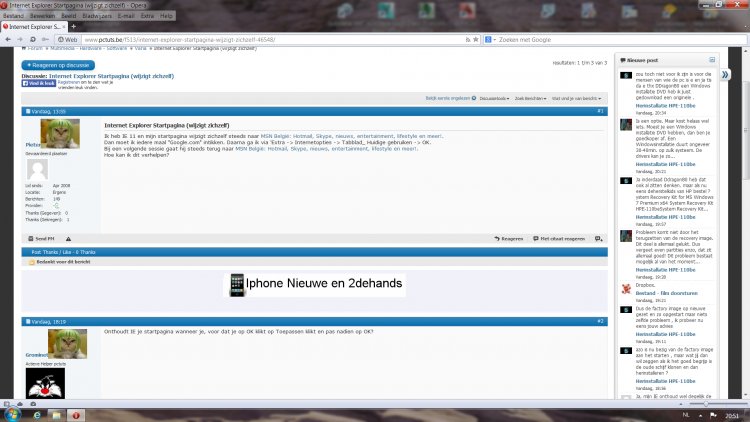The height and width of the screenshot is (422, 750).
Task: Open Google search engine selector dropdown
Action: pos(490,40)
